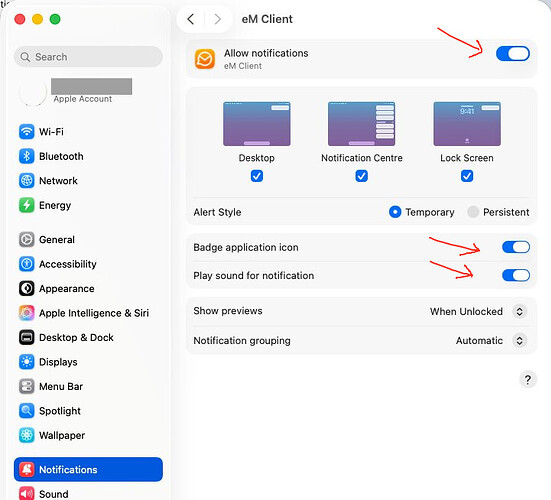Open Apple Intelligence & Siri icon
The width and height of the screenshot is (551, 500).
tap(27, 313)
